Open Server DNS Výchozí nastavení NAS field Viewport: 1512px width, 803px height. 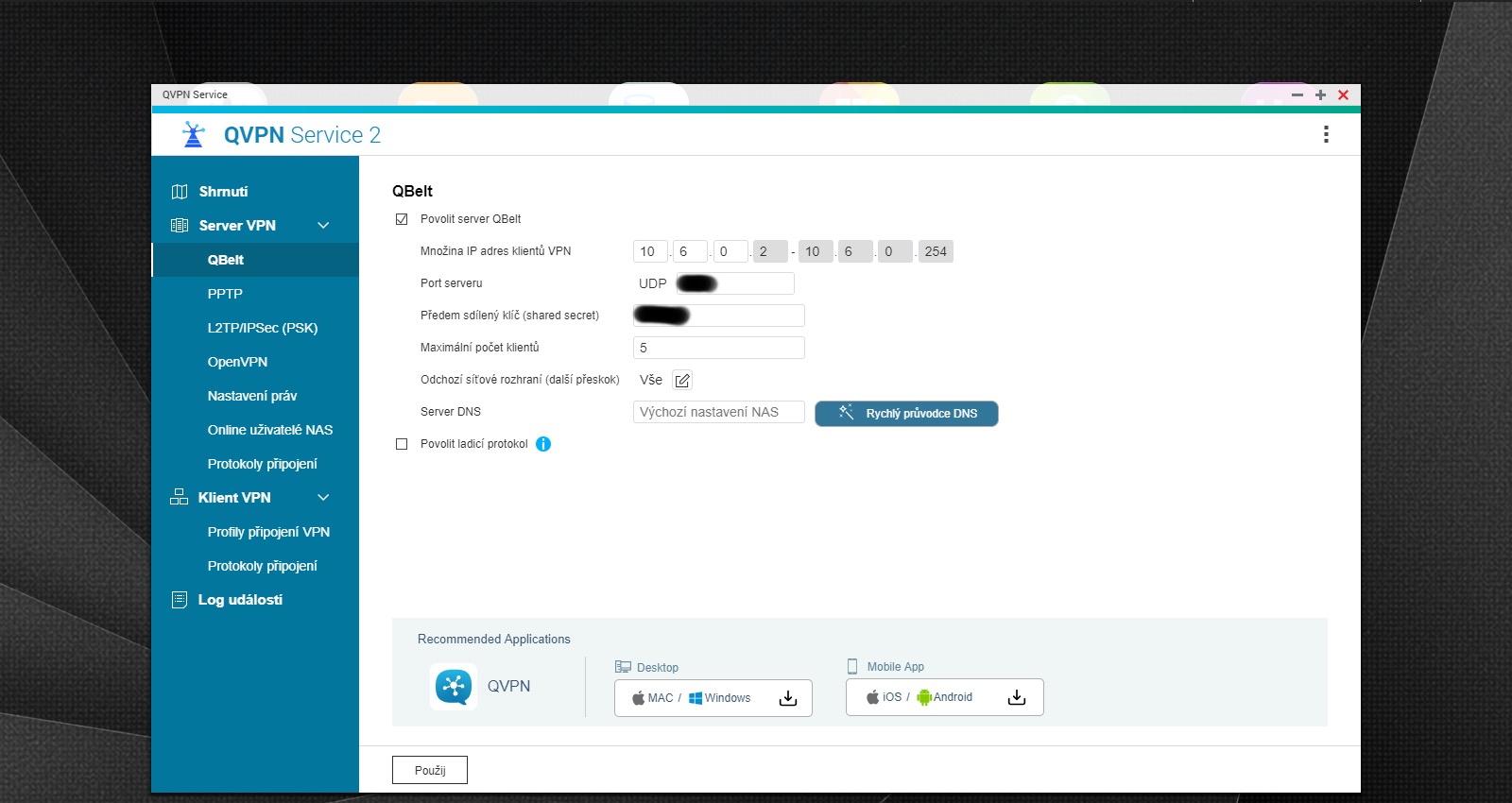tap(718, 412)
